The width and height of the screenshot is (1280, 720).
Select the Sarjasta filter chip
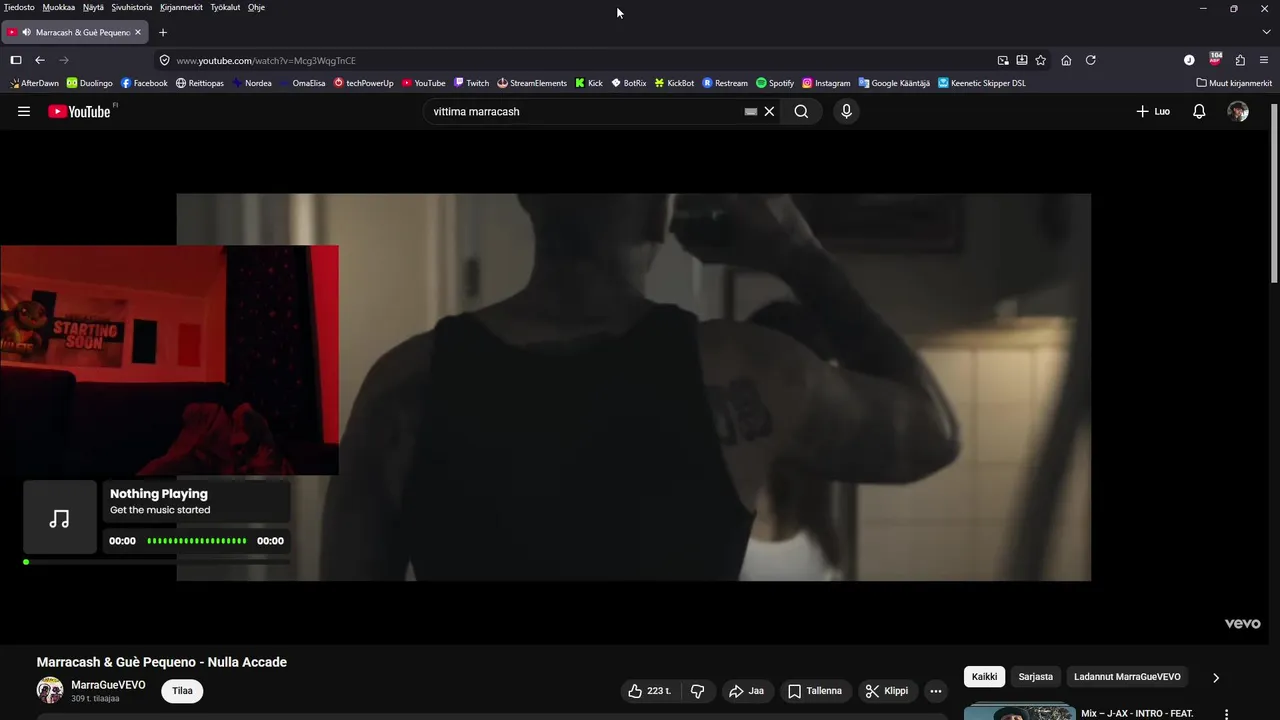(1036, 677)
